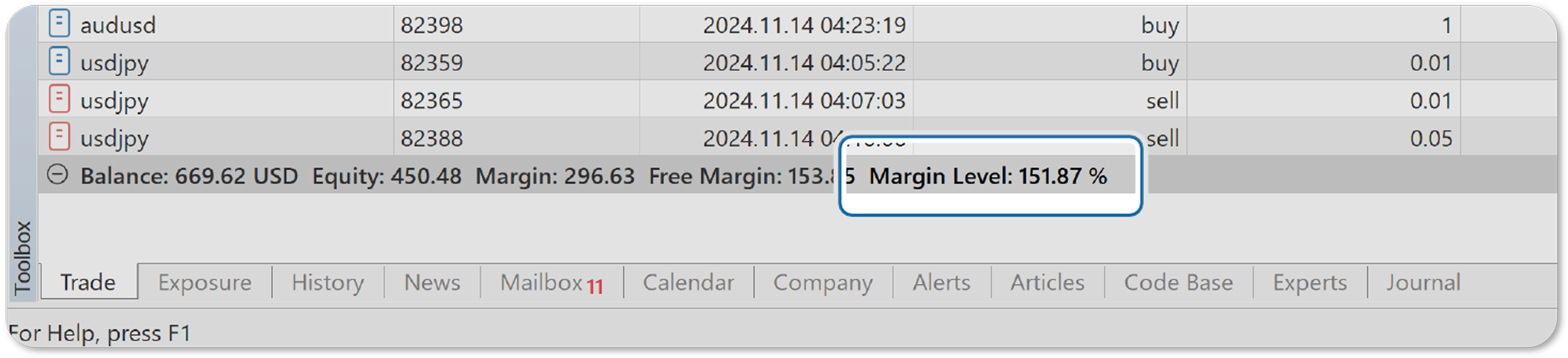View the Journal tab
This screenshot has height=358, width=1568.
(1423, 283)
